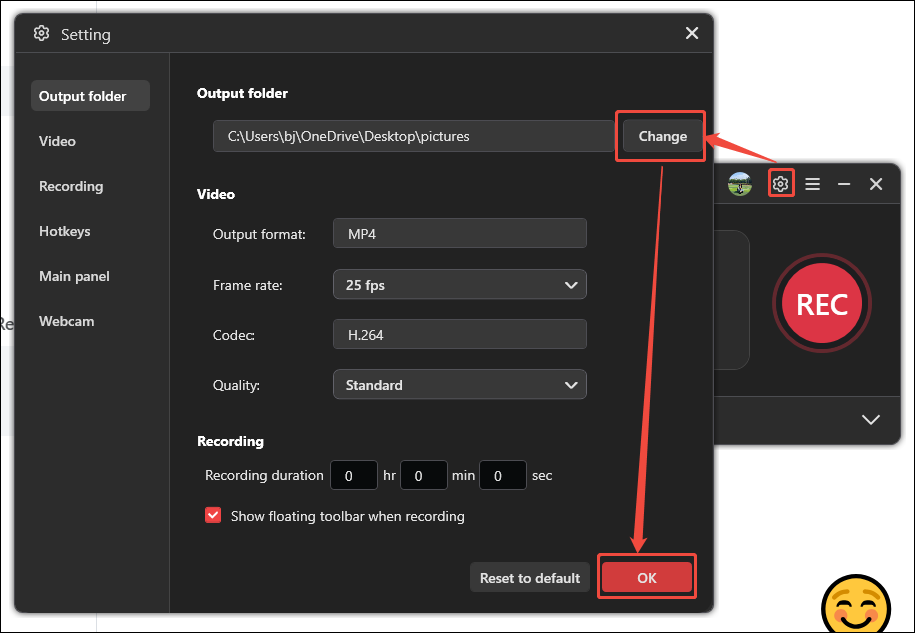The height and width of the screenshot is (633, 915).
Task: Open the Main panel settings section
Action: coord(76,276)
